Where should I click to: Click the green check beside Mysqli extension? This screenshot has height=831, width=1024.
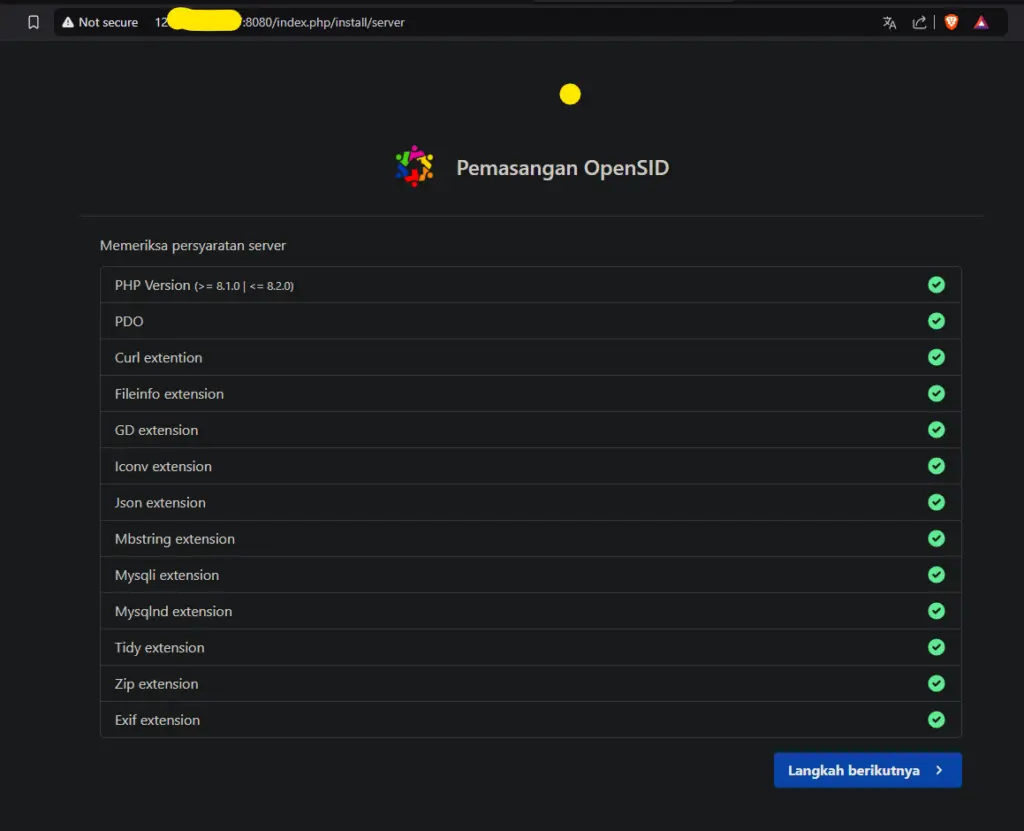[x=936, y=574]
